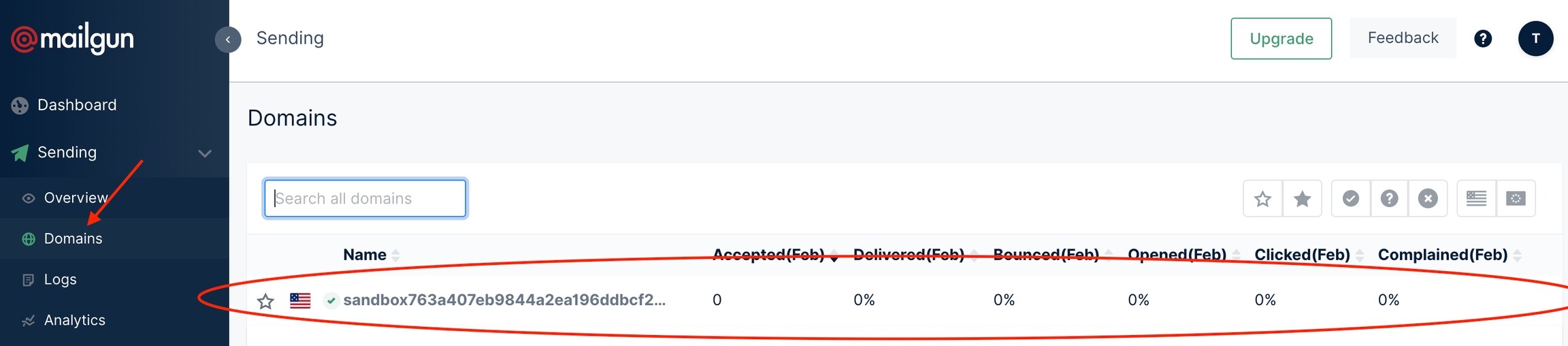Collapse the sidebar with the arrow button
Screen dimensions: 1568x346
pyautogui.click(x=228, y=40)
